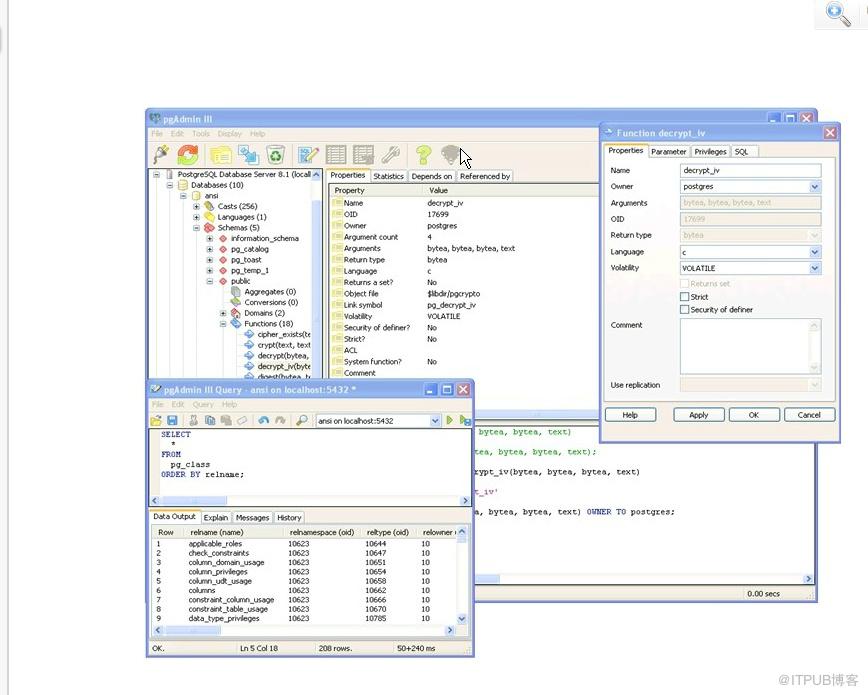Click the plug connection icon in pgAdmin toolbar
The image size is (868, 695).
point(161,154)
